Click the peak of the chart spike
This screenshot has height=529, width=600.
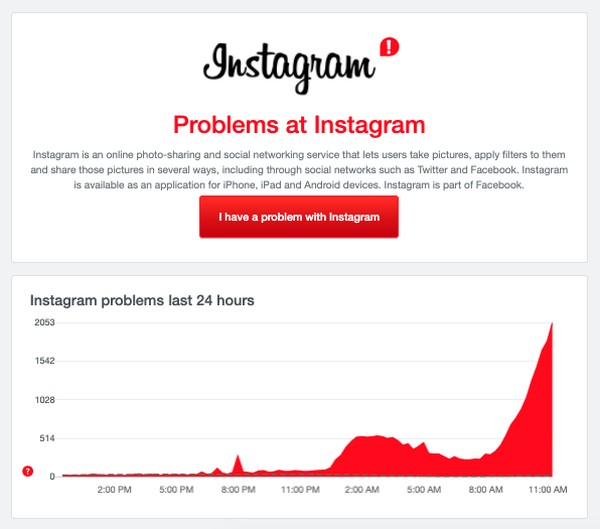pos(551,324)
